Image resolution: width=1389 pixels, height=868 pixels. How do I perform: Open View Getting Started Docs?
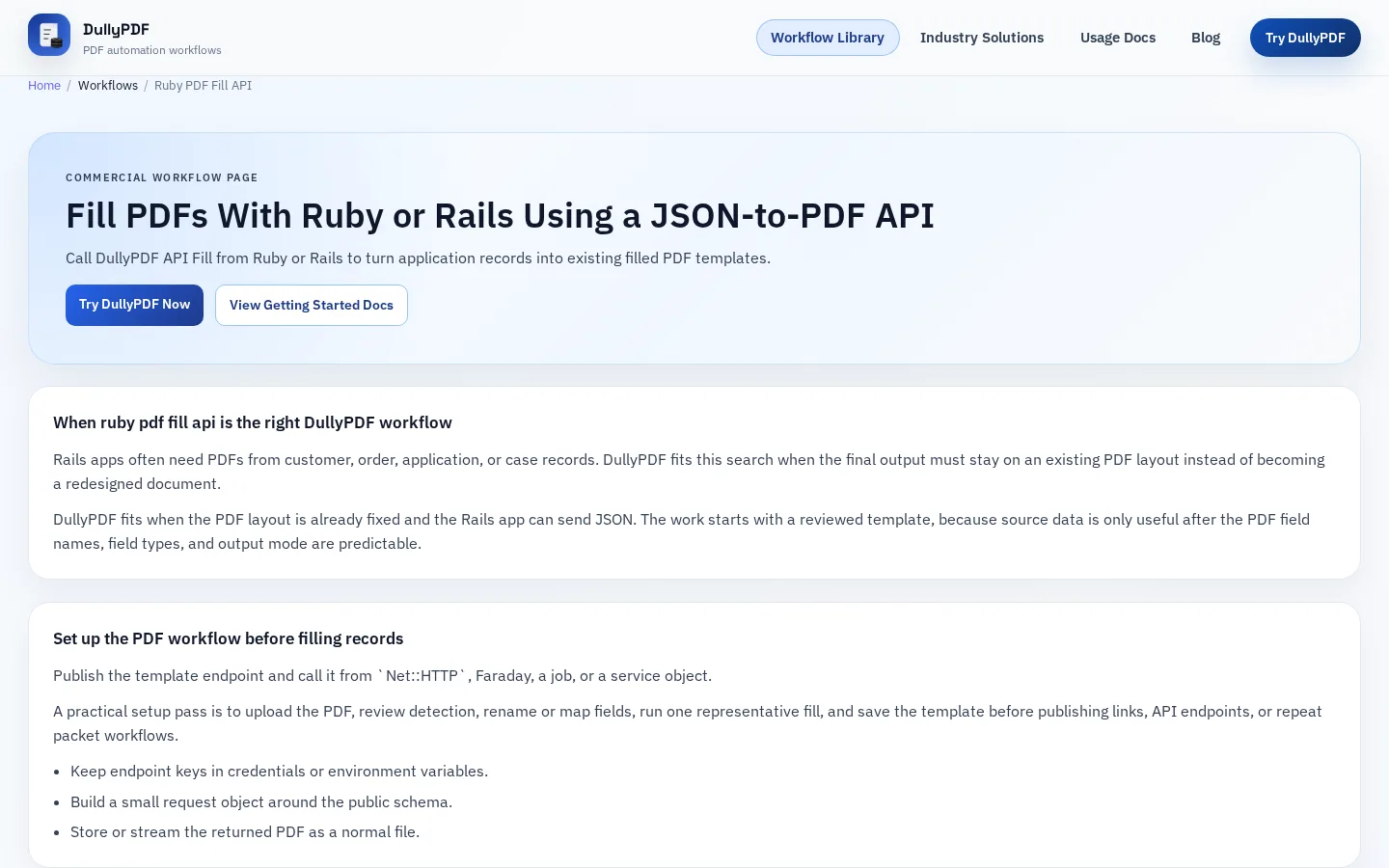click(x=312, y=305)
